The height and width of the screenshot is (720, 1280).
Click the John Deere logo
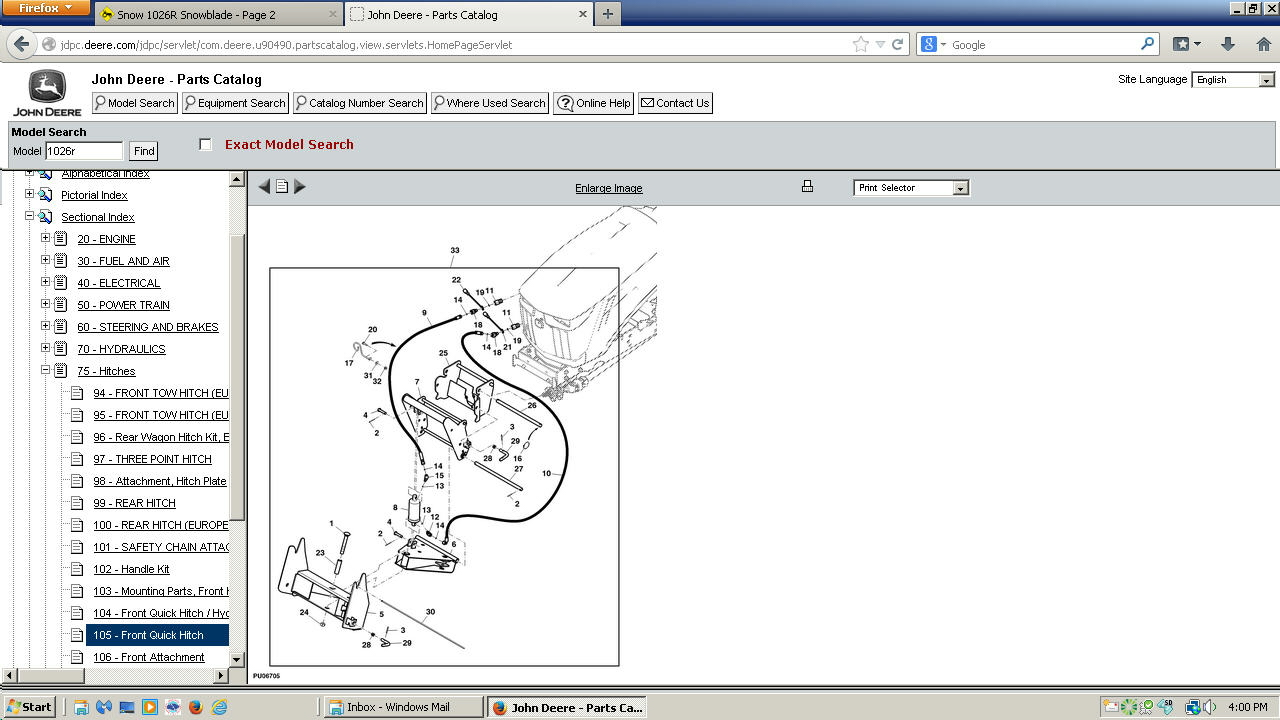[47, 92]
